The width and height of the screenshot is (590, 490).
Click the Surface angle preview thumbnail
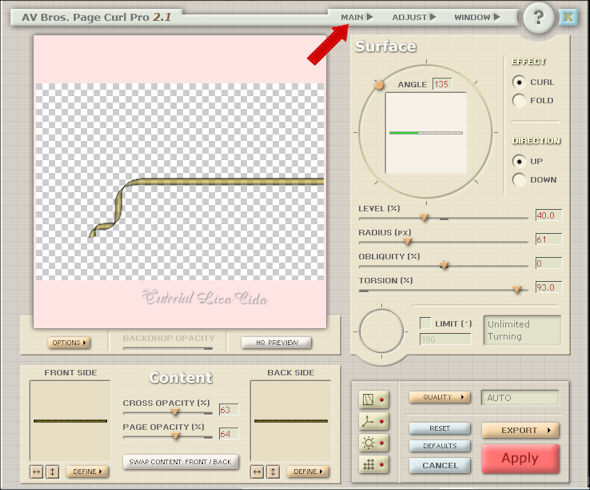coord(426,133)
